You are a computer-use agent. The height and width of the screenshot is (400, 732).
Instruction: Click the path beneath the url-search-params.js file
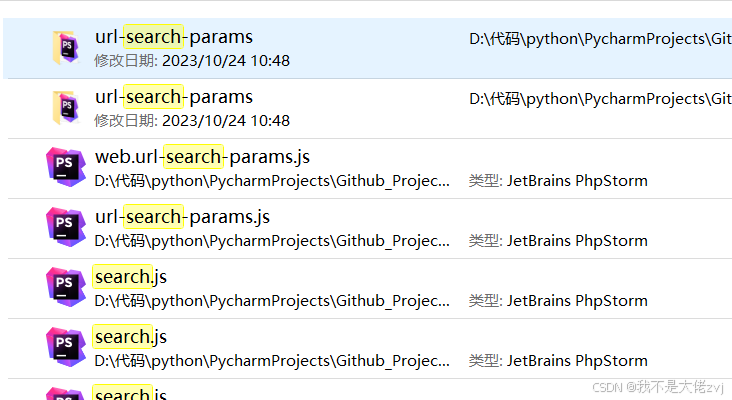[272, 241]
